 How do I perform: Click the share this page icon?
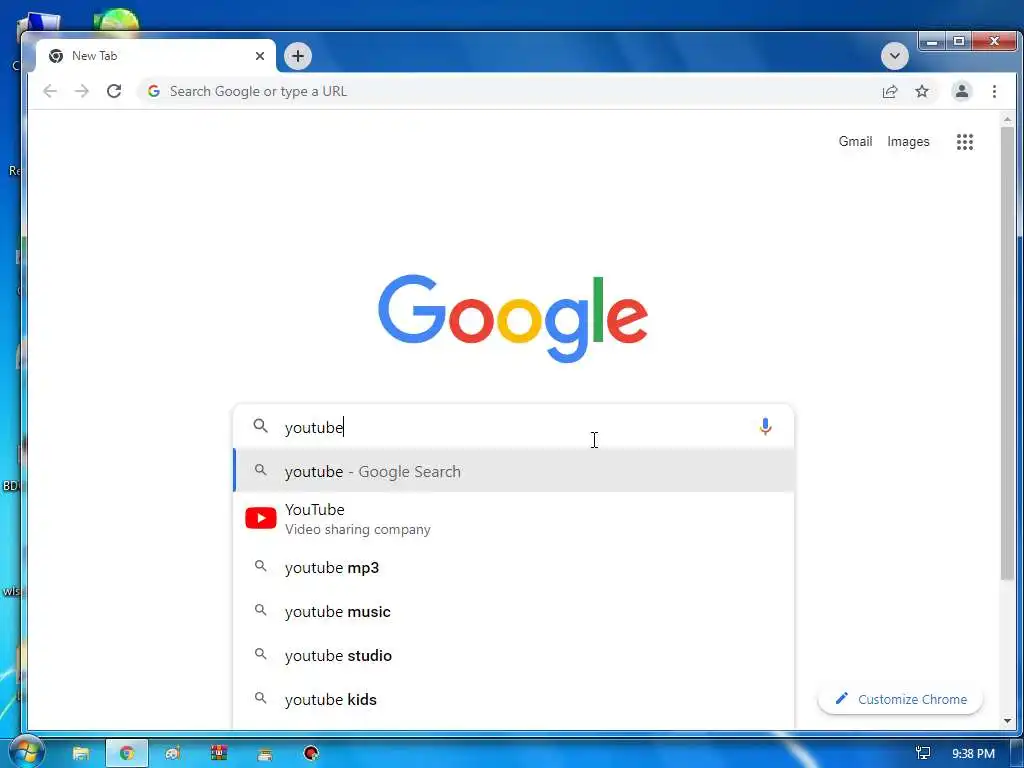(x=889, y=91)
